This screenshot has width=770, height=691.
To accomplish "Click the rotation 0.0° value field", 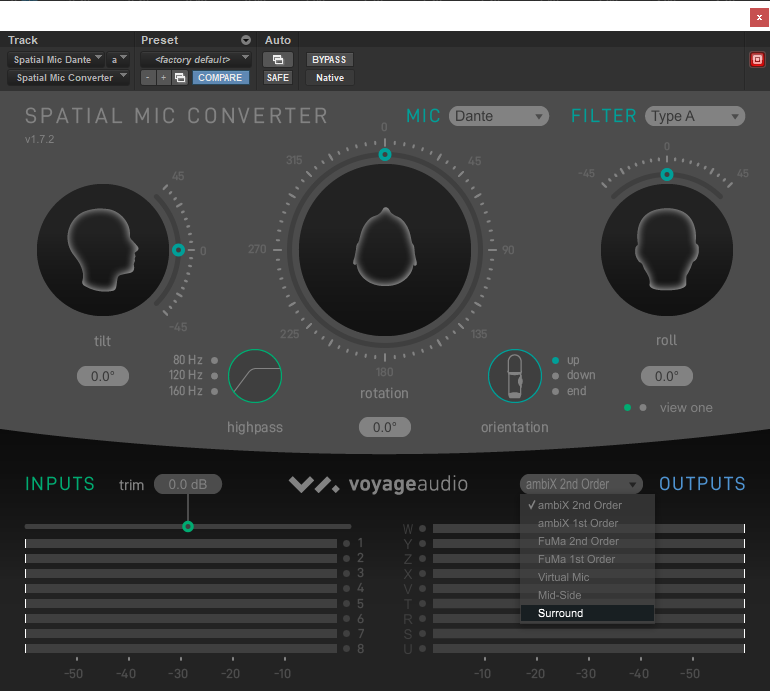I will coord(385,427).
